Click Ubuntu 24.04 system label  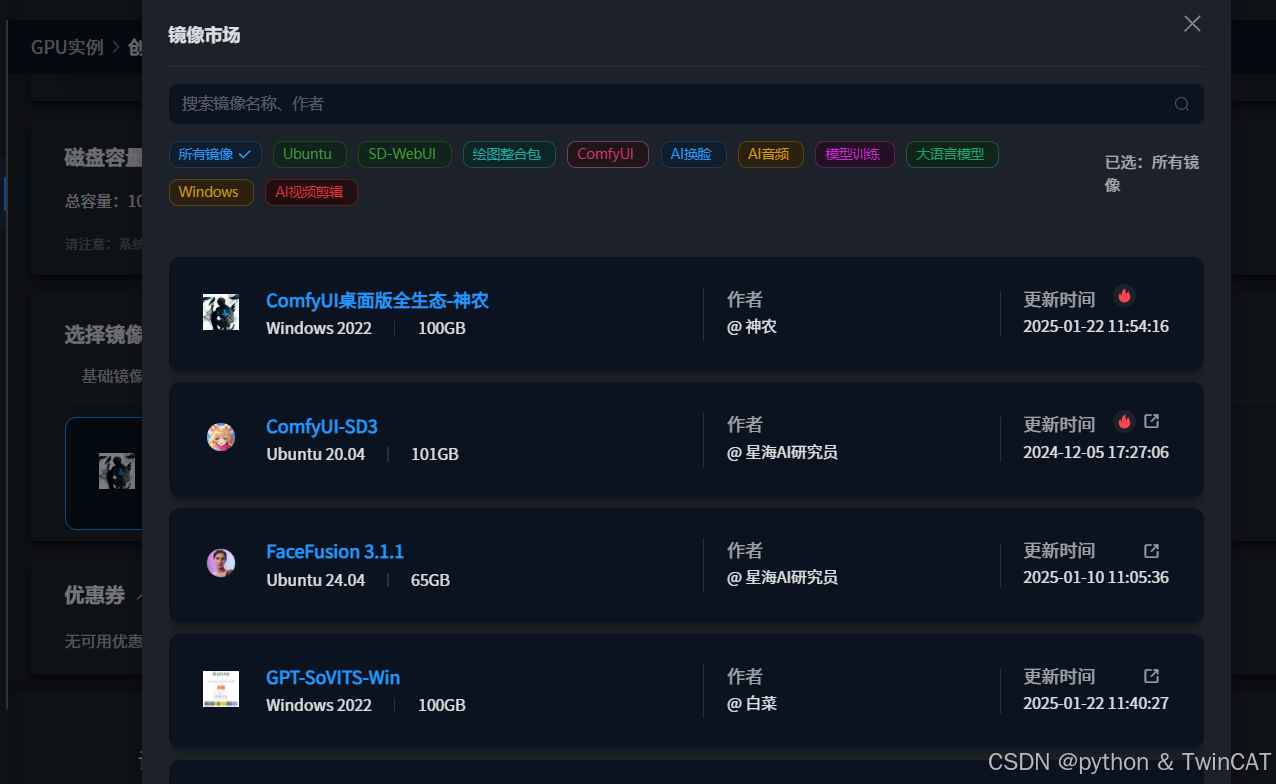316,581
